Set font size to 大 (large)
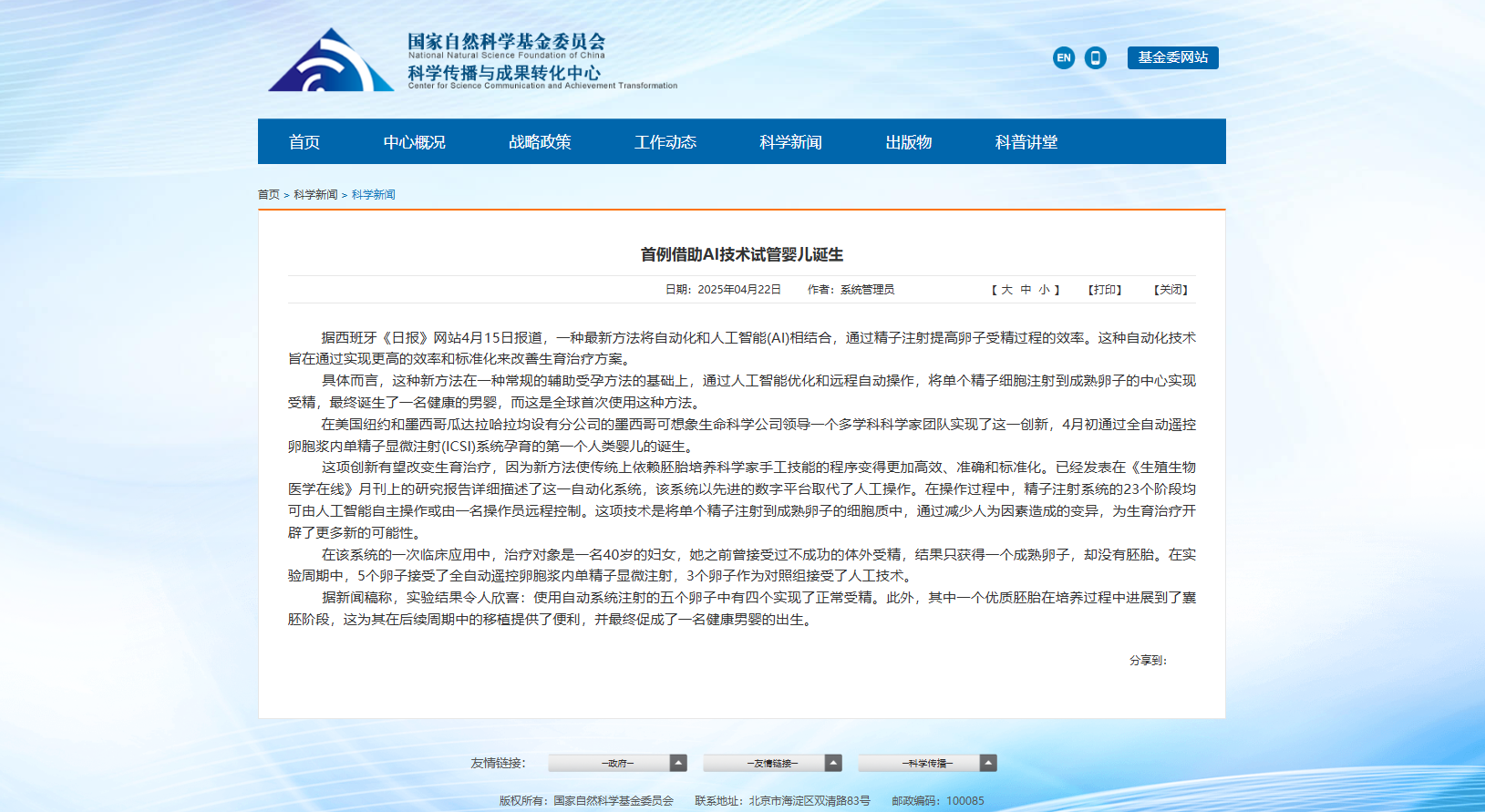 (x=1006, y=290)
